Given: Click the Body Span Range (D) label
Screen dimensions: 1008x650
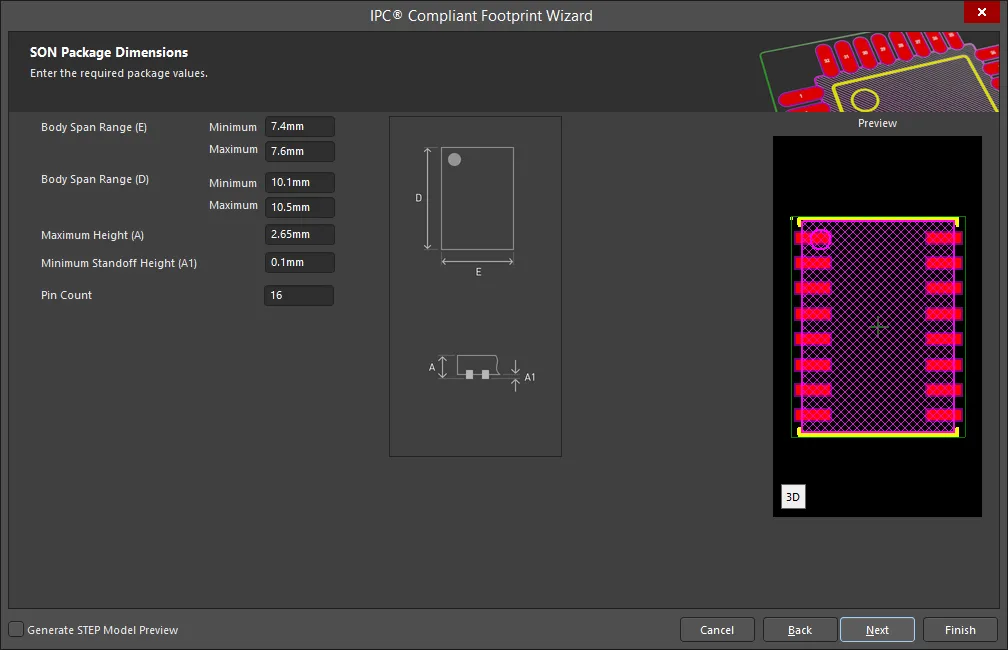Looking at the screenshot, I should point(94,179).
